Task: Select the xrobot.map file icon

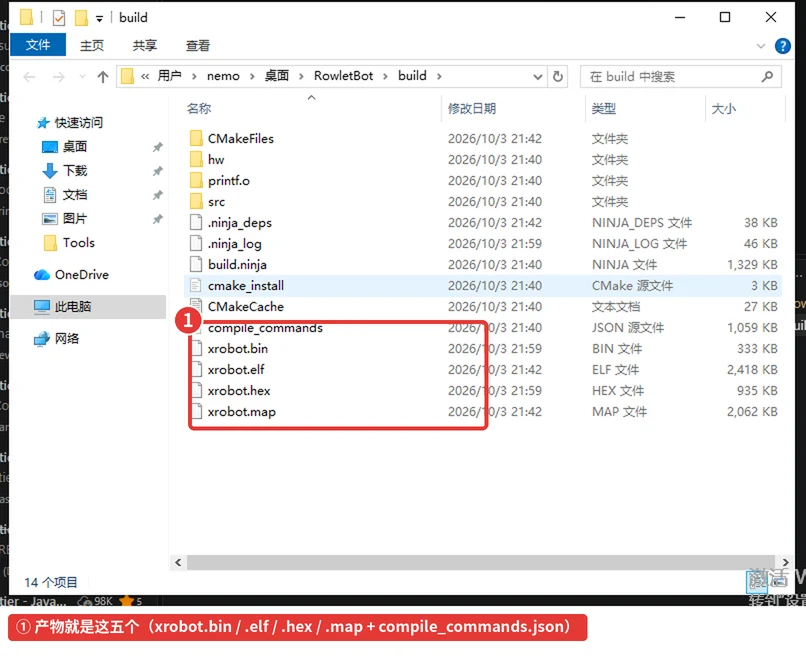Action: pos(196,411)
